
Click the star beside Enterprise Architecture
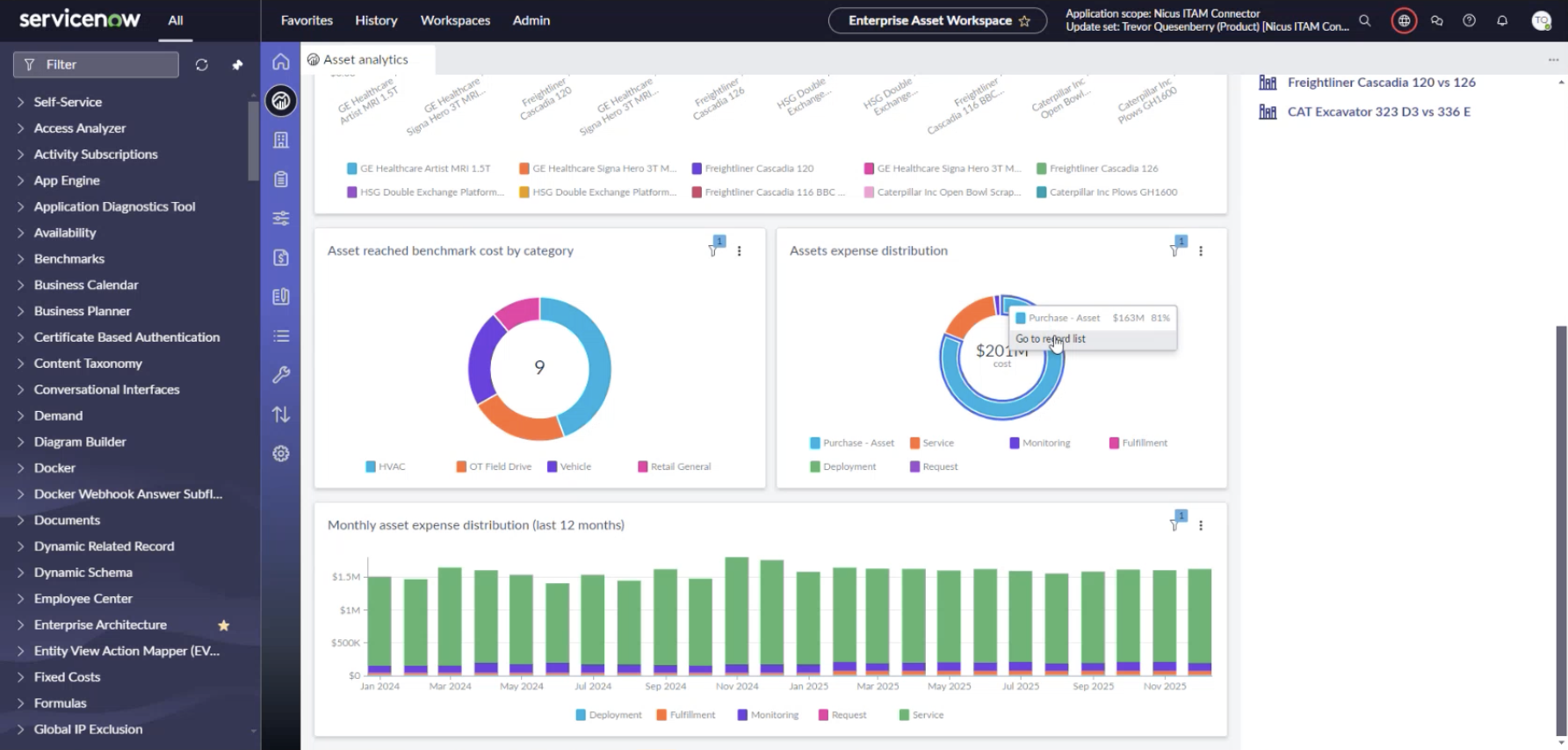click(224, 625)
